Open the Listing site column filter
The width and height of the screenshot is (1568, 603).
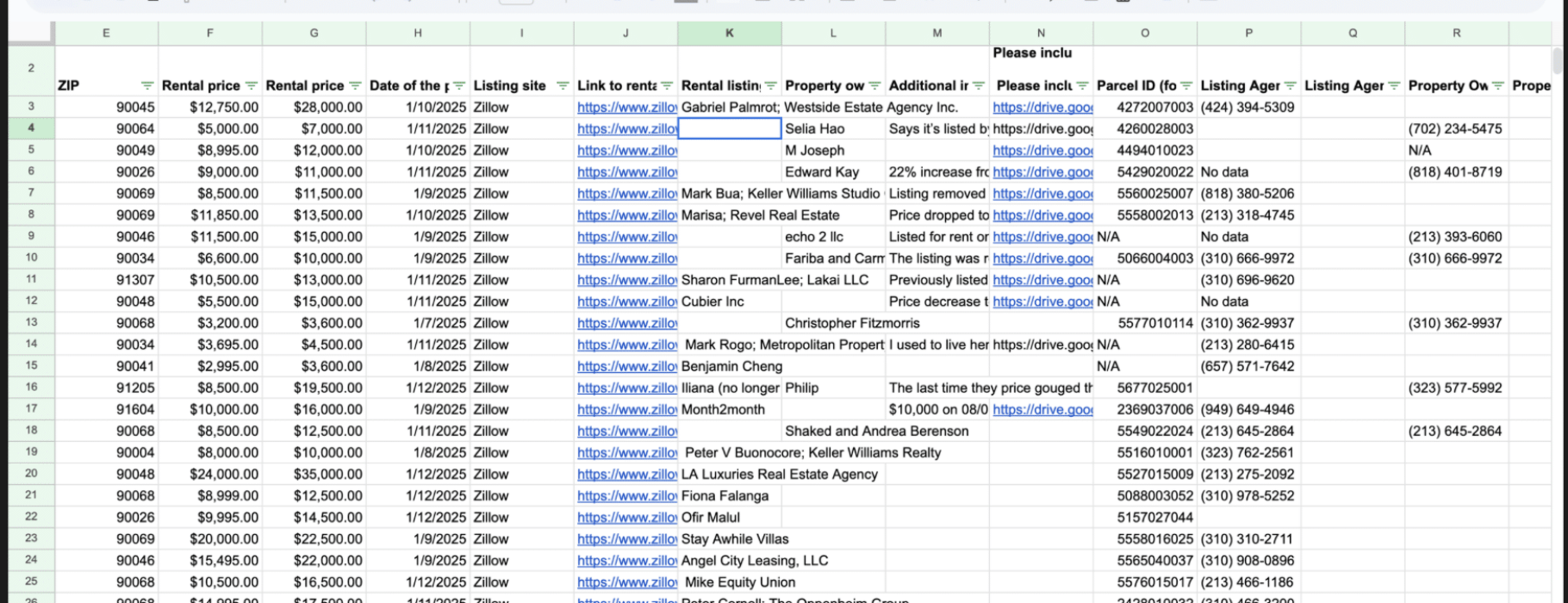(563, 85)
